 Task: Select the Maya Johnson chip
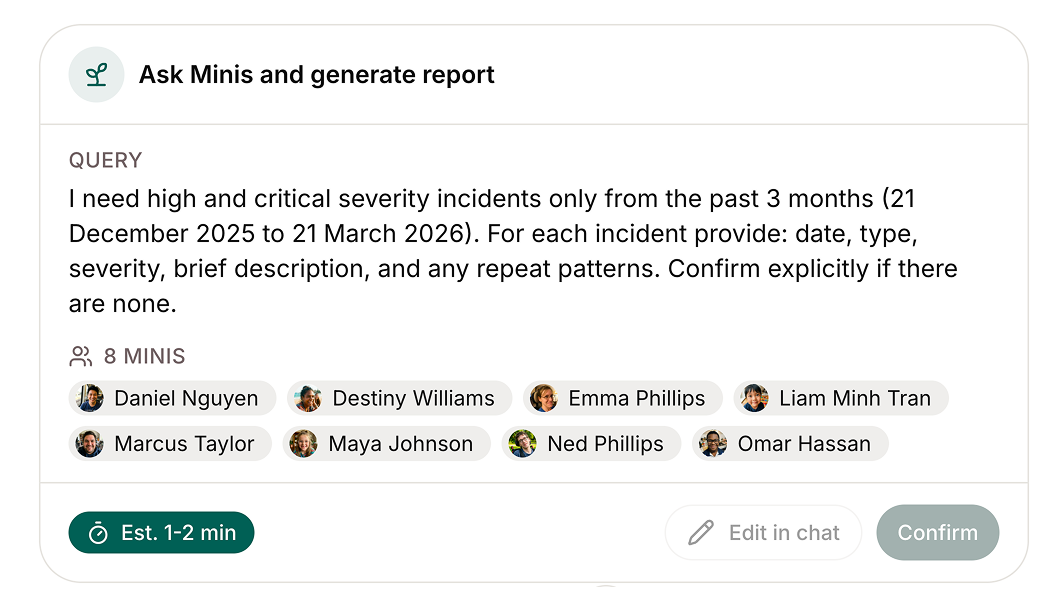(387, 444)
